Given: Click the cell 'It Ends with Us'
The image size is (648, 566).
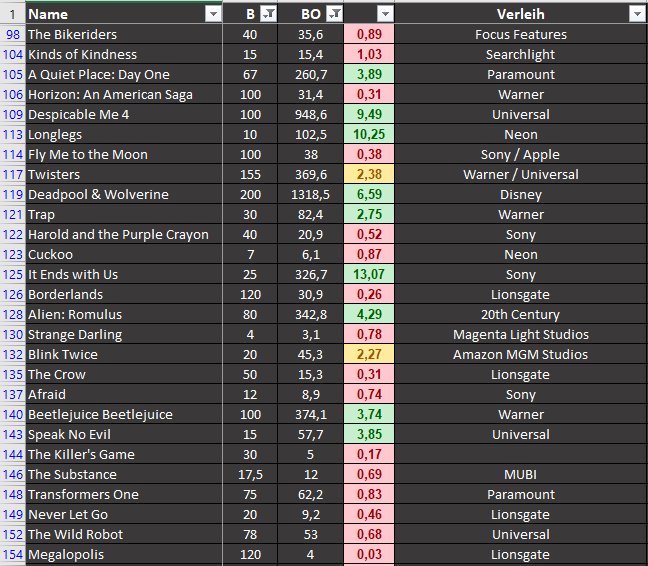Looking at the screenshot, I should [124, 274].
